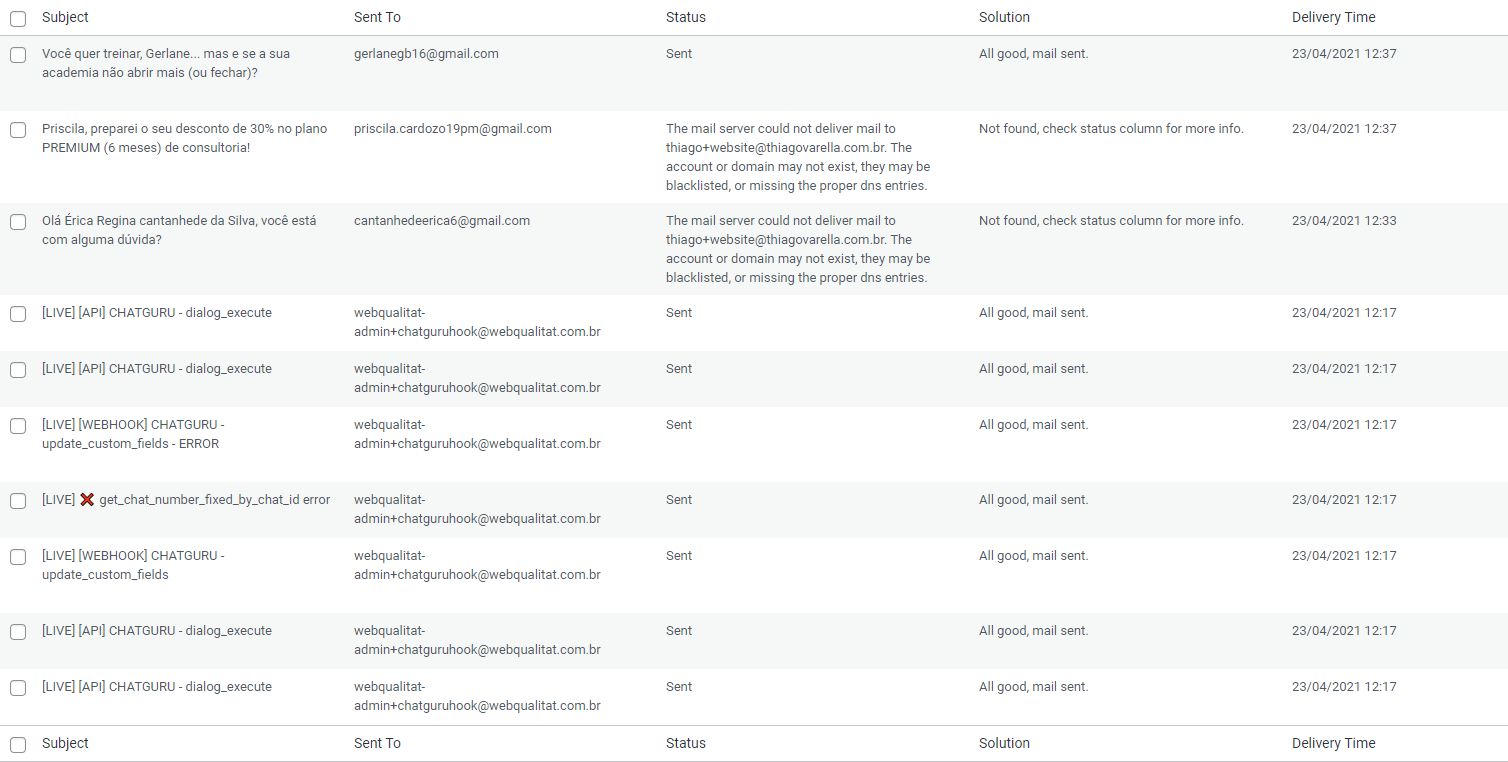This screenshot has width=1508, height=762.
Task: Click the bottom Delivery Time footer label
Action: (1333, 743)
